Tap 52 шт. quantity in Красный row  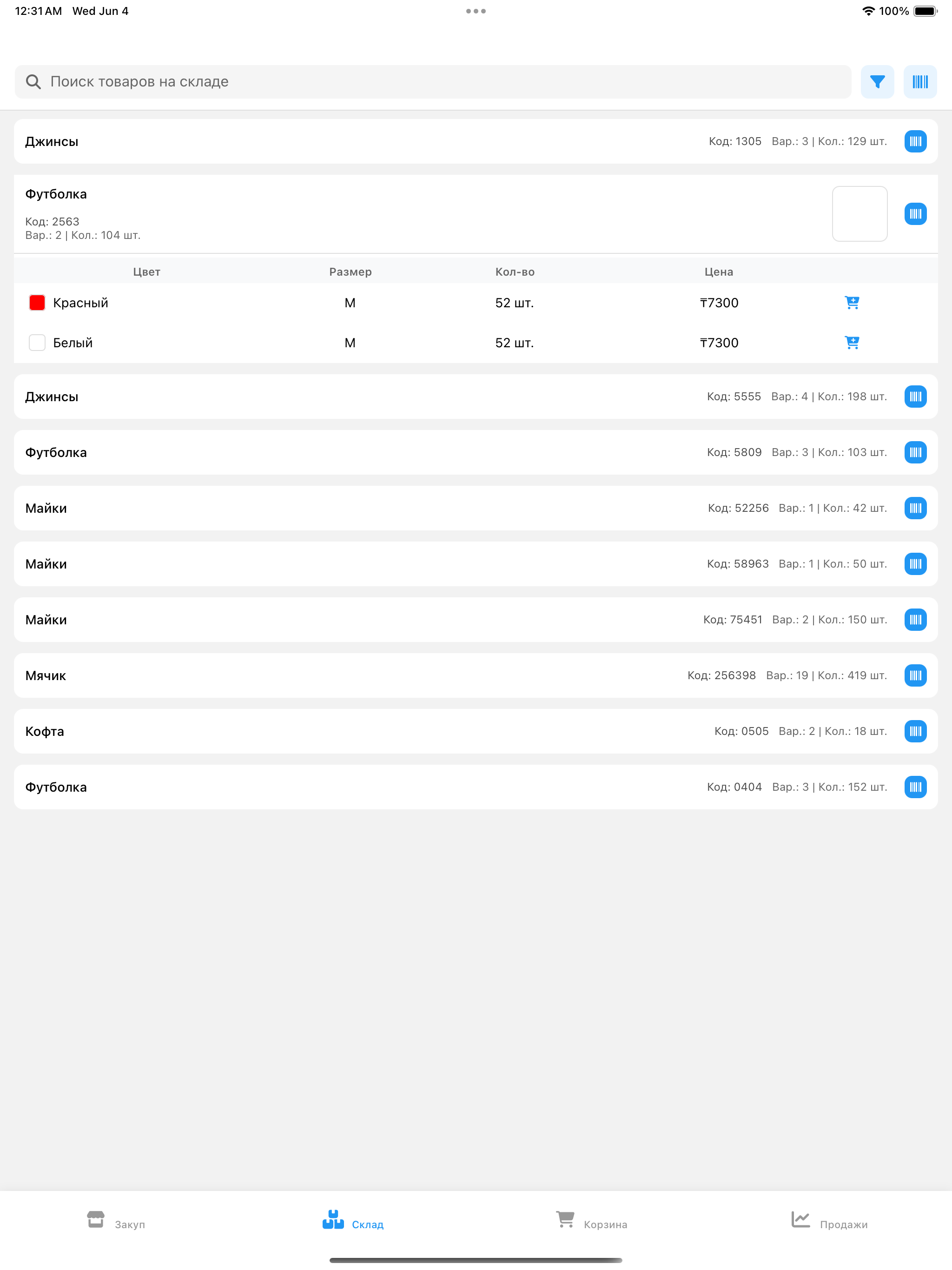coord(515,303)
